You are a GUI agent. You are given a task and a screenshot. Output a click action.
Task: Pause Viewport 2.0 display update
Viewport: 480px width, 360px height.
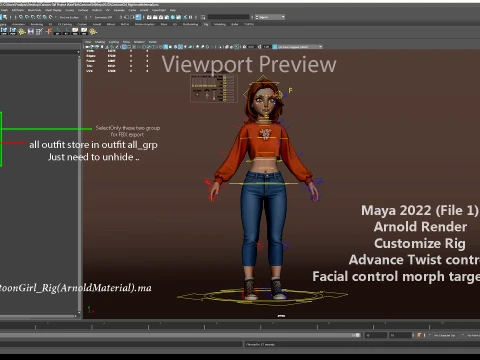click(190, 17)
